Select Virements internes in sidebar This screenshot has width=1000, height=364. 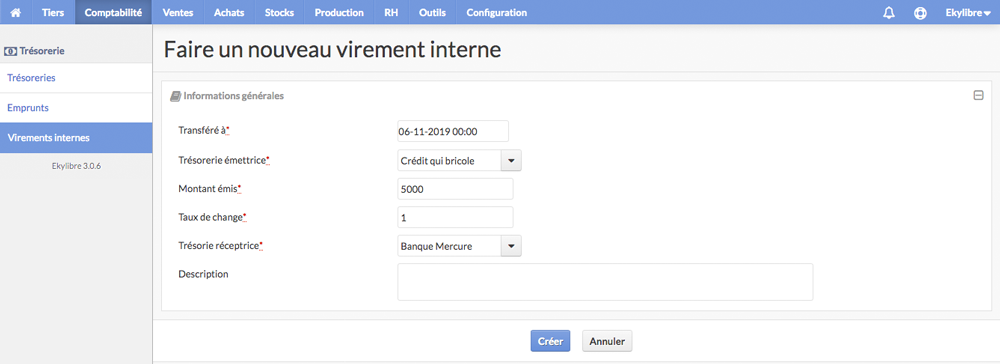pos(76,138)
